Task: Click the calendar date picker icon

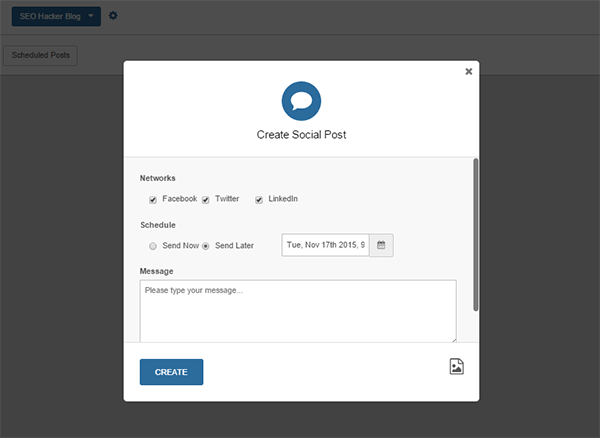Action: point(381,245)
